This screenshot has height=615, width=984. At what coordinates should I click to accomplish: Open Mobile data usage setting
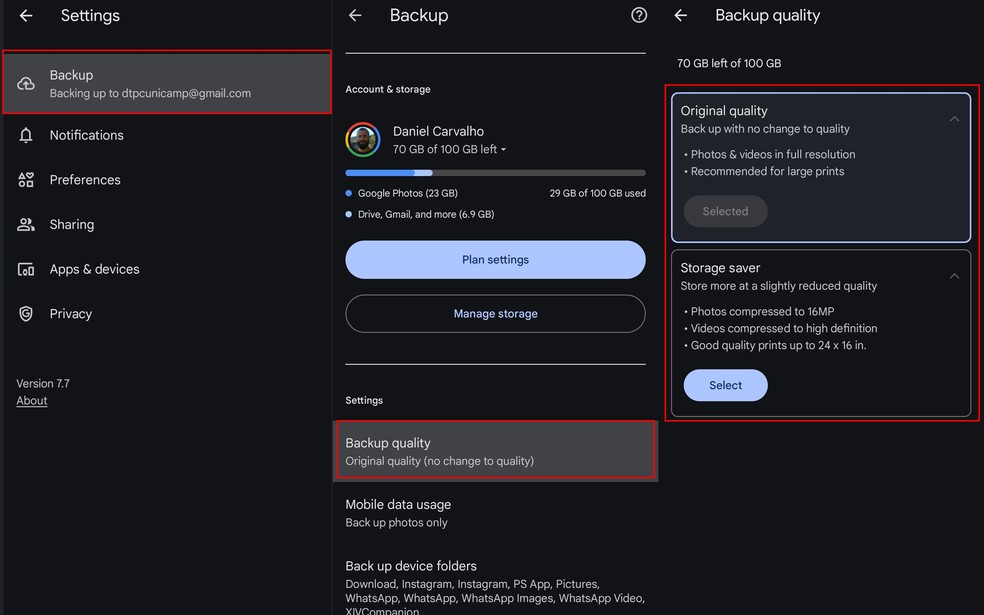[495, 513]
